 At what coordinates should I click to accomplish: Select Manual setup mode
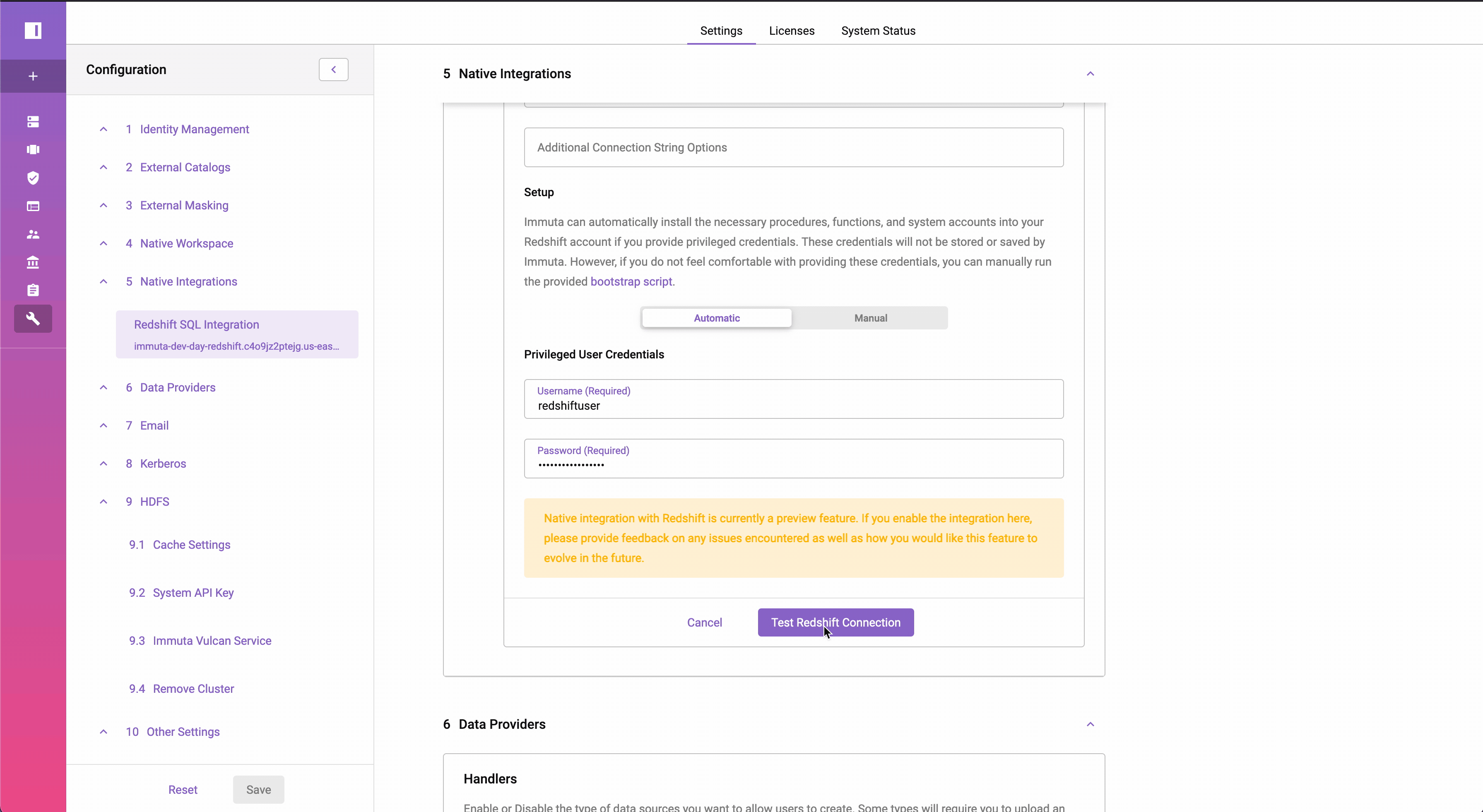click(x=870, y=318)
